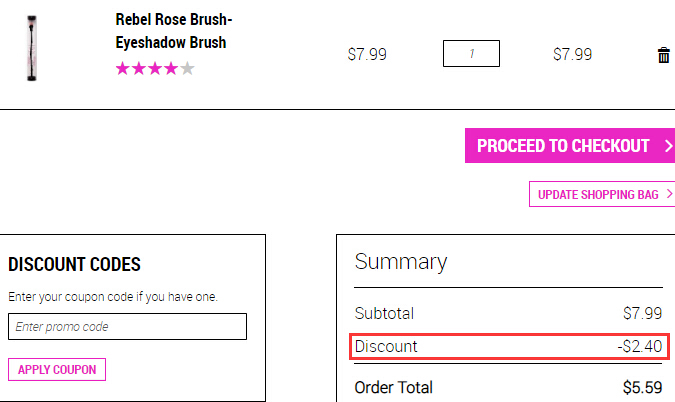Screen dimensions: 675x402
Task: Click the Rebel Rose Brush product thumbnail
Action: click(x=32, y=48)
